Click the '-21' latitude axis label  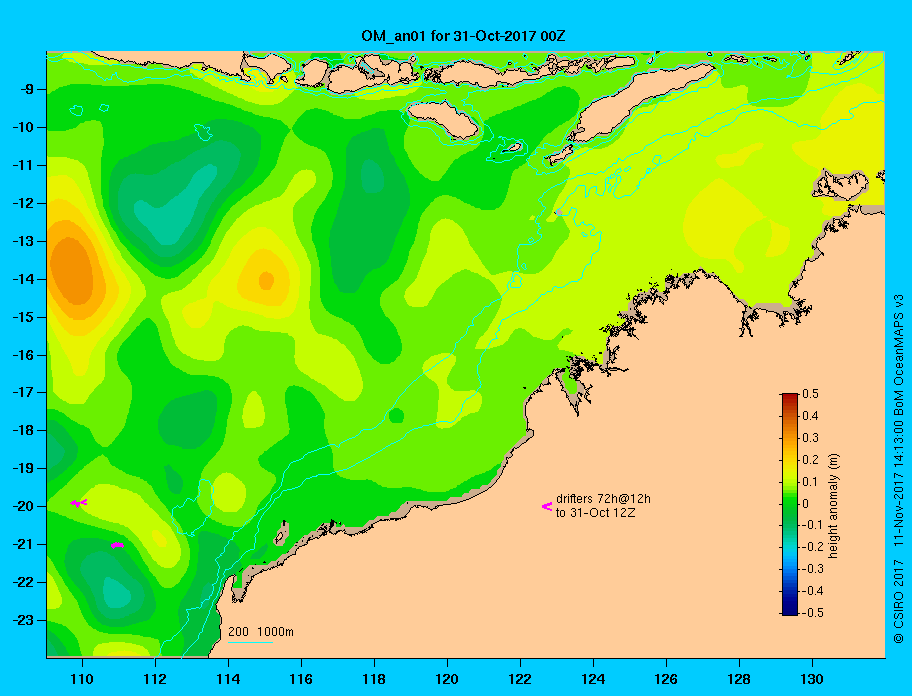[24, 545]
